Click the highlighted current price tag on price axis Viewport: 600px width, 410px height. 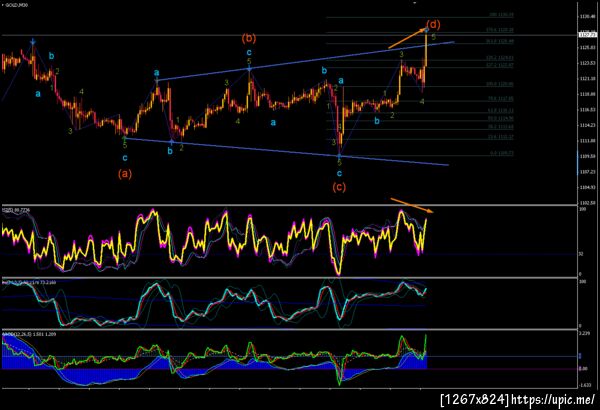(x=587, y=35)
